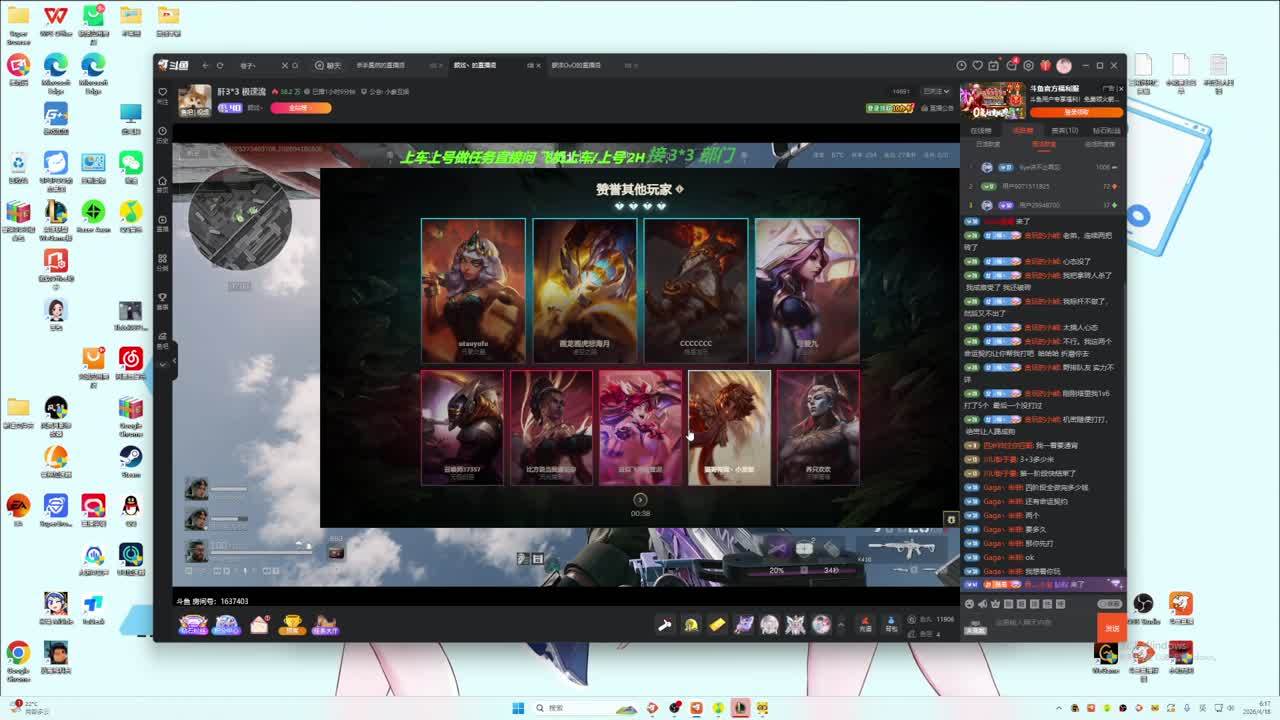
Task: Click the gift box icon in title bar
Action: [1045, 65]
